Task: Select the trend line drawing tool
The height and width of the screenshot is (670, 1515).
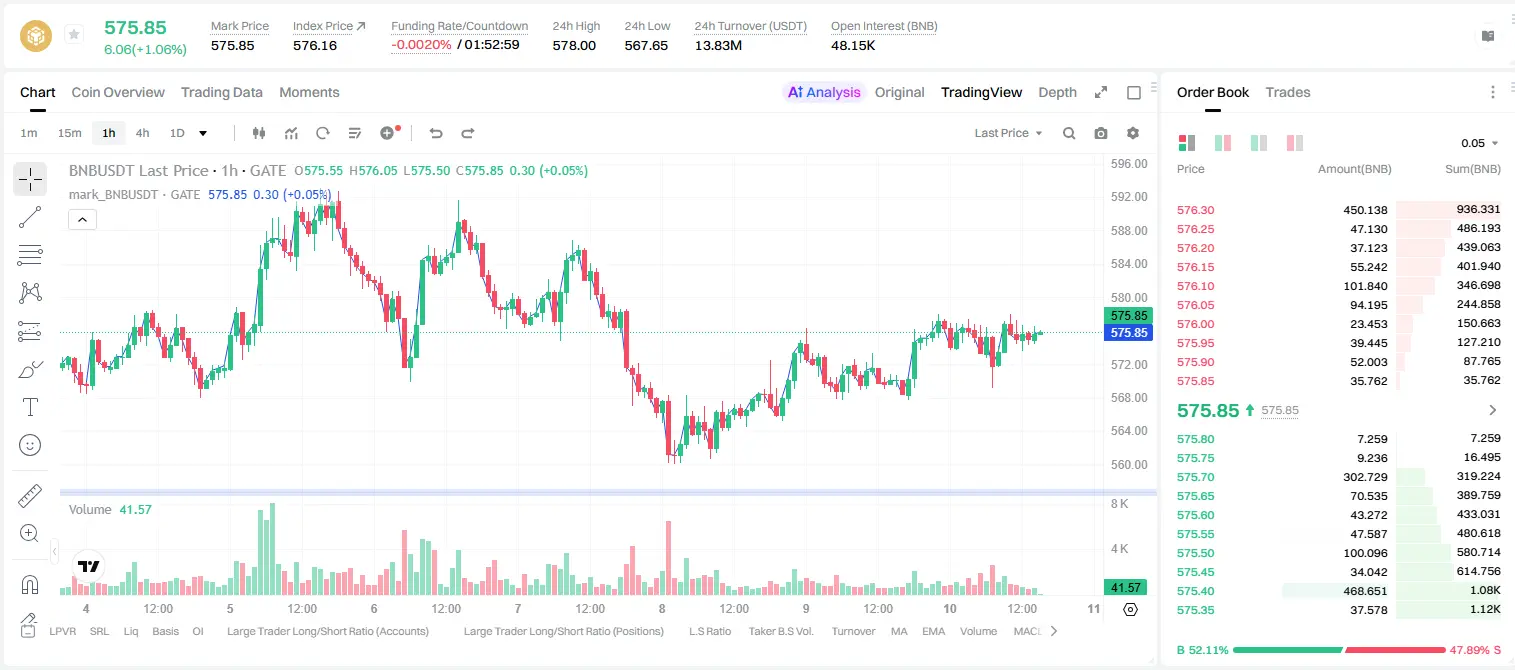Action: (x=30, y=217)
